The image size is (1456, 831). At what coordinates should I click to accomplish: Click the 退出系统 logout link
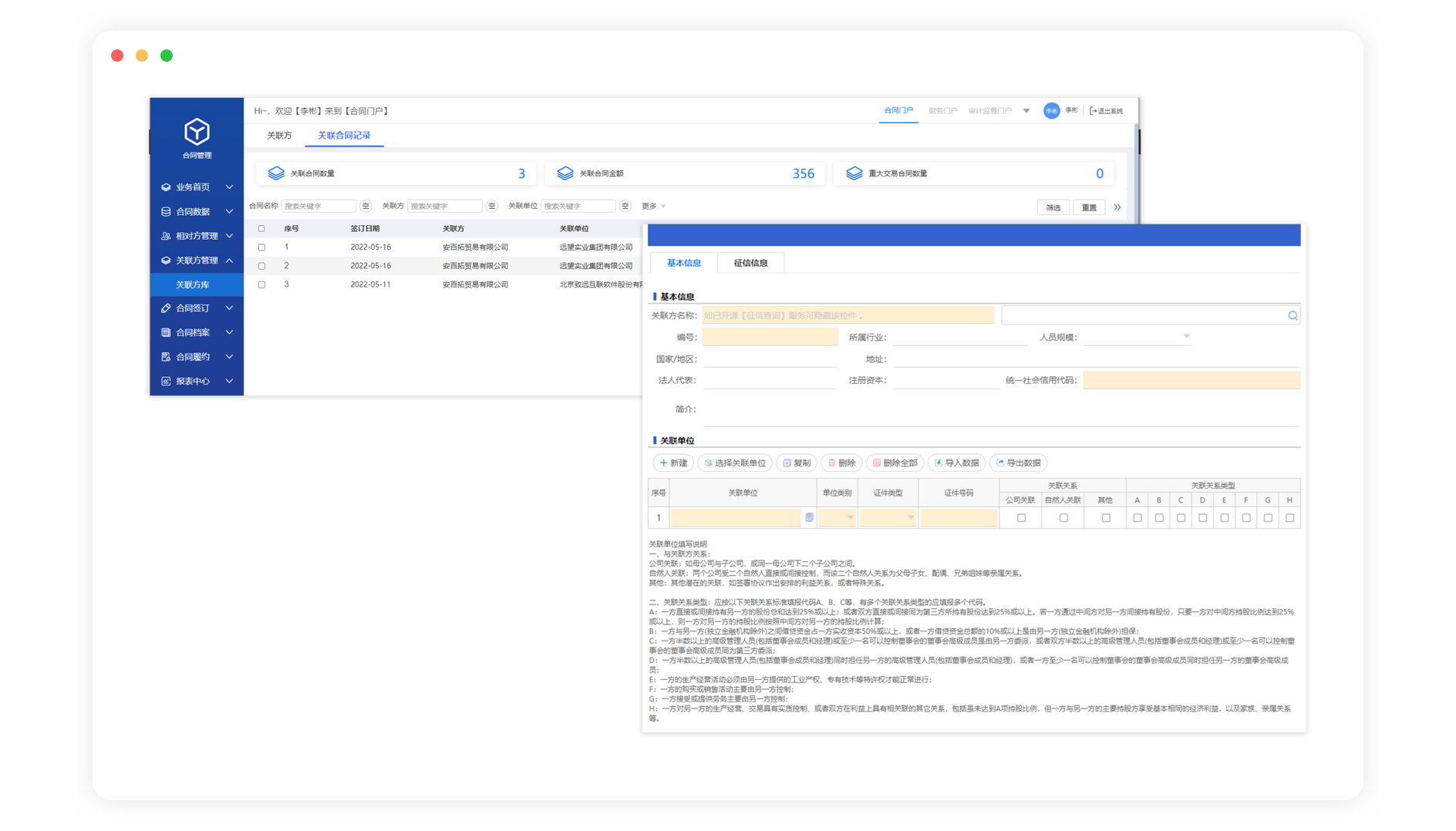[x=1106, y=111]
